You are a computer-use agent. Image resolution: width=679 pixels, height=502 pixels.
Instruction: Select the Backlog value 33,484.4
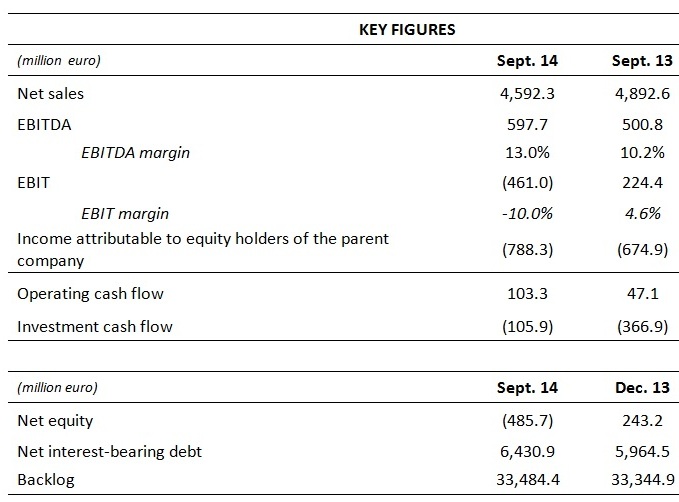click(524, 480)
